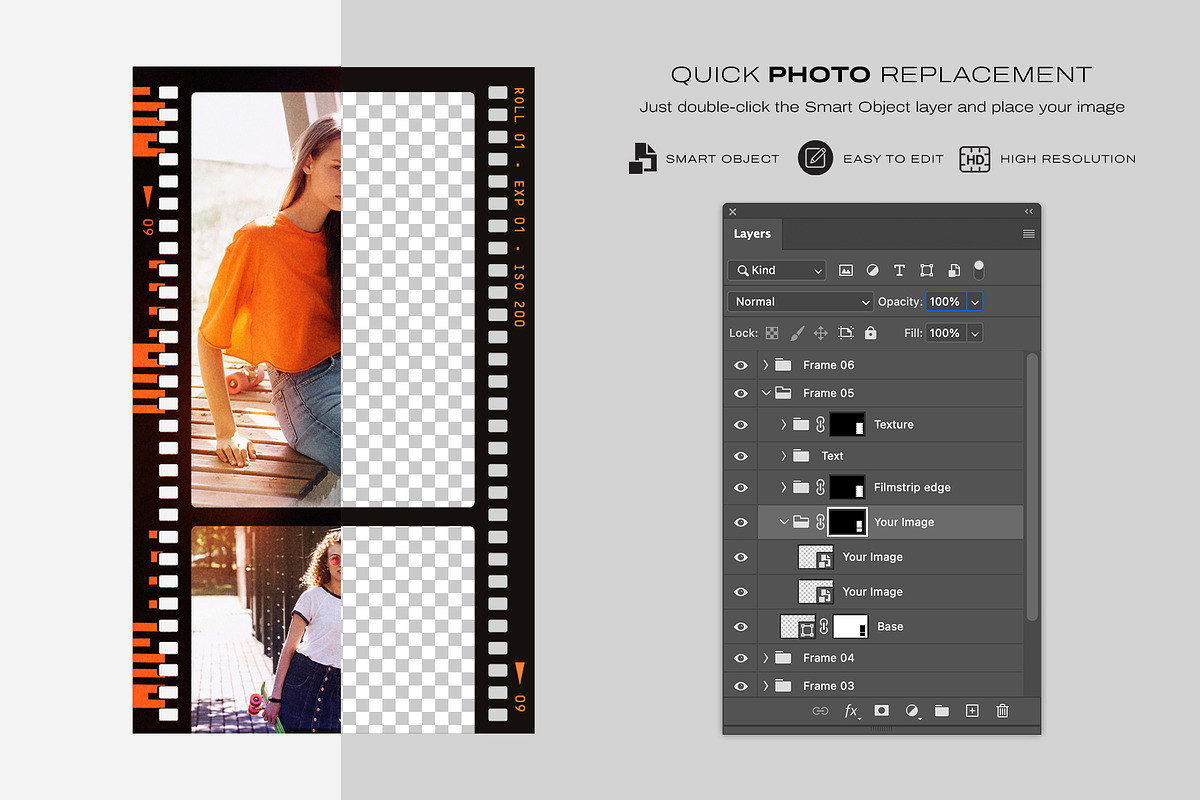Create new fill or adjustment layer icon
This screenshot has width=1200, height=800.
(912, 711)
